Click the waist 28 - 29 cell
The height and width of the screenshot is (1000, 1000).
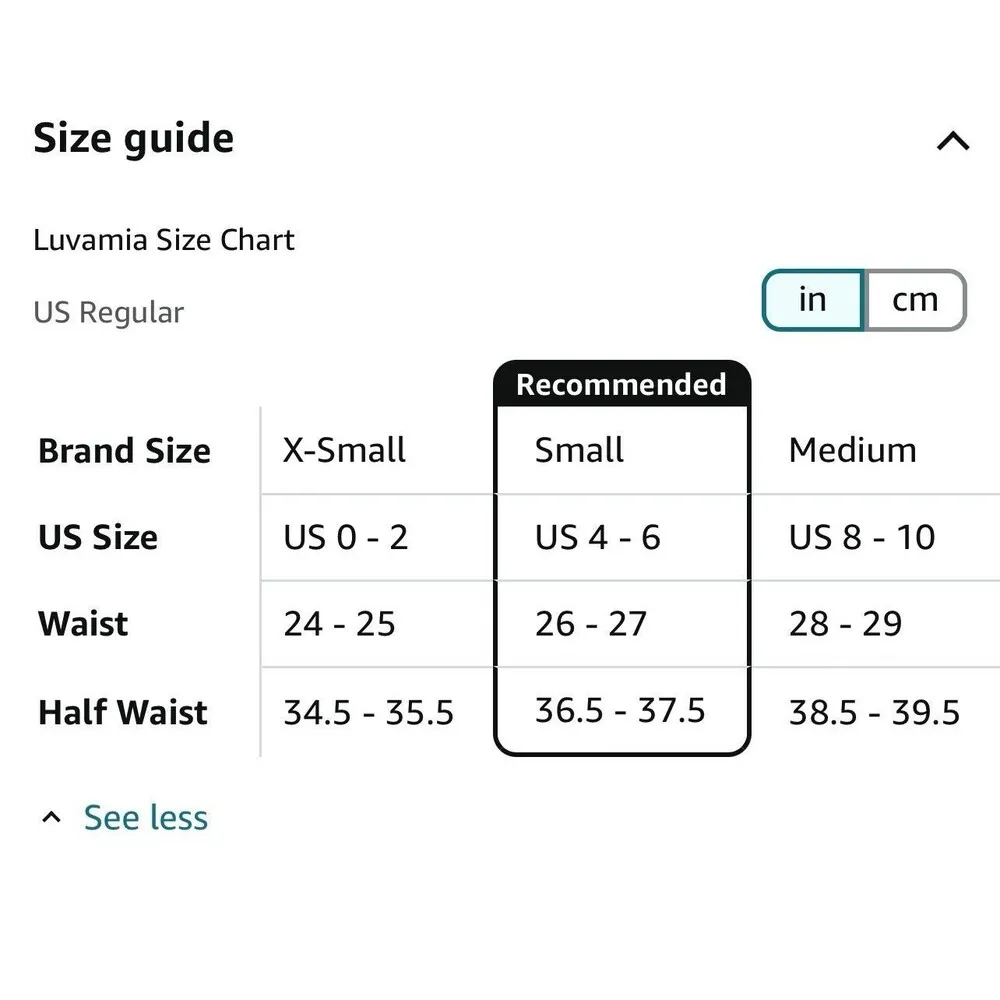coord(845,624)
